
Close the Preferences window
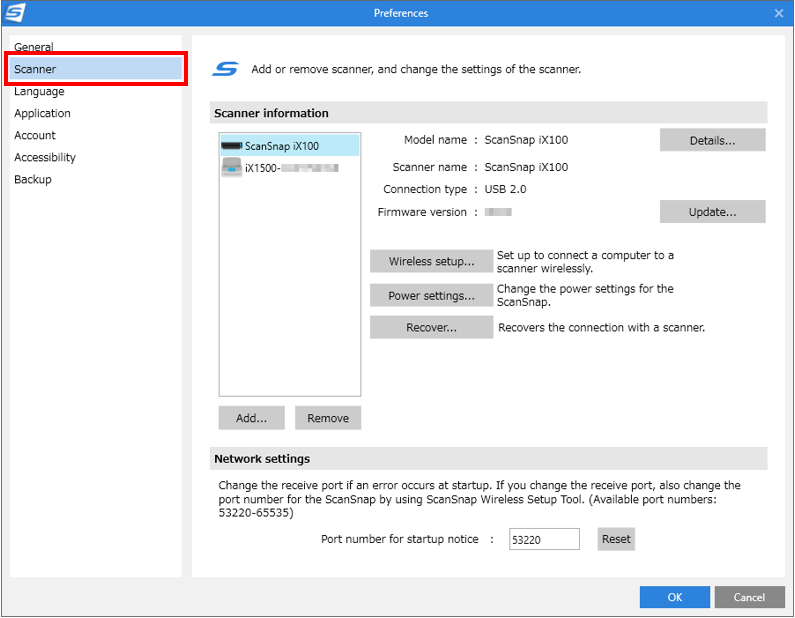(x=779, y=13)
